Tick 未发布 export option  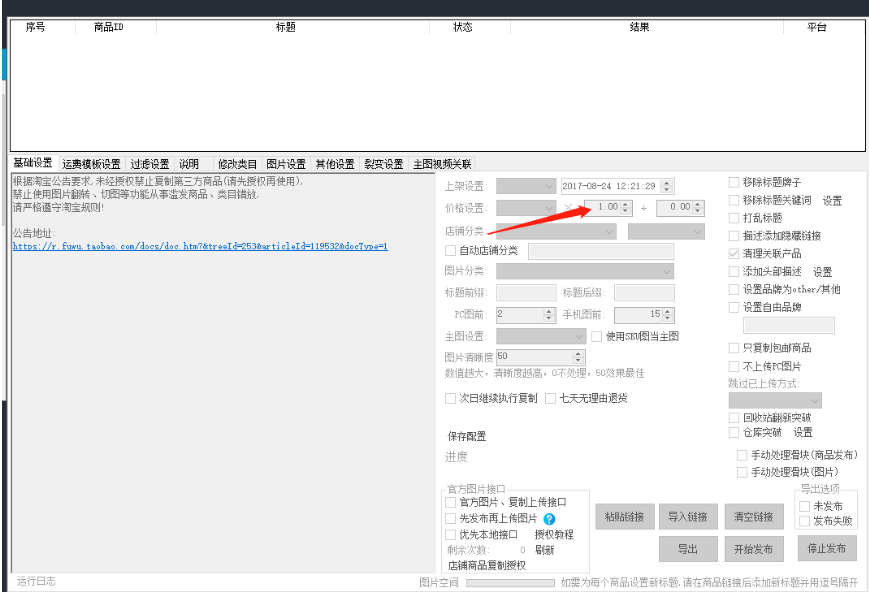click(x=804, y=506)
